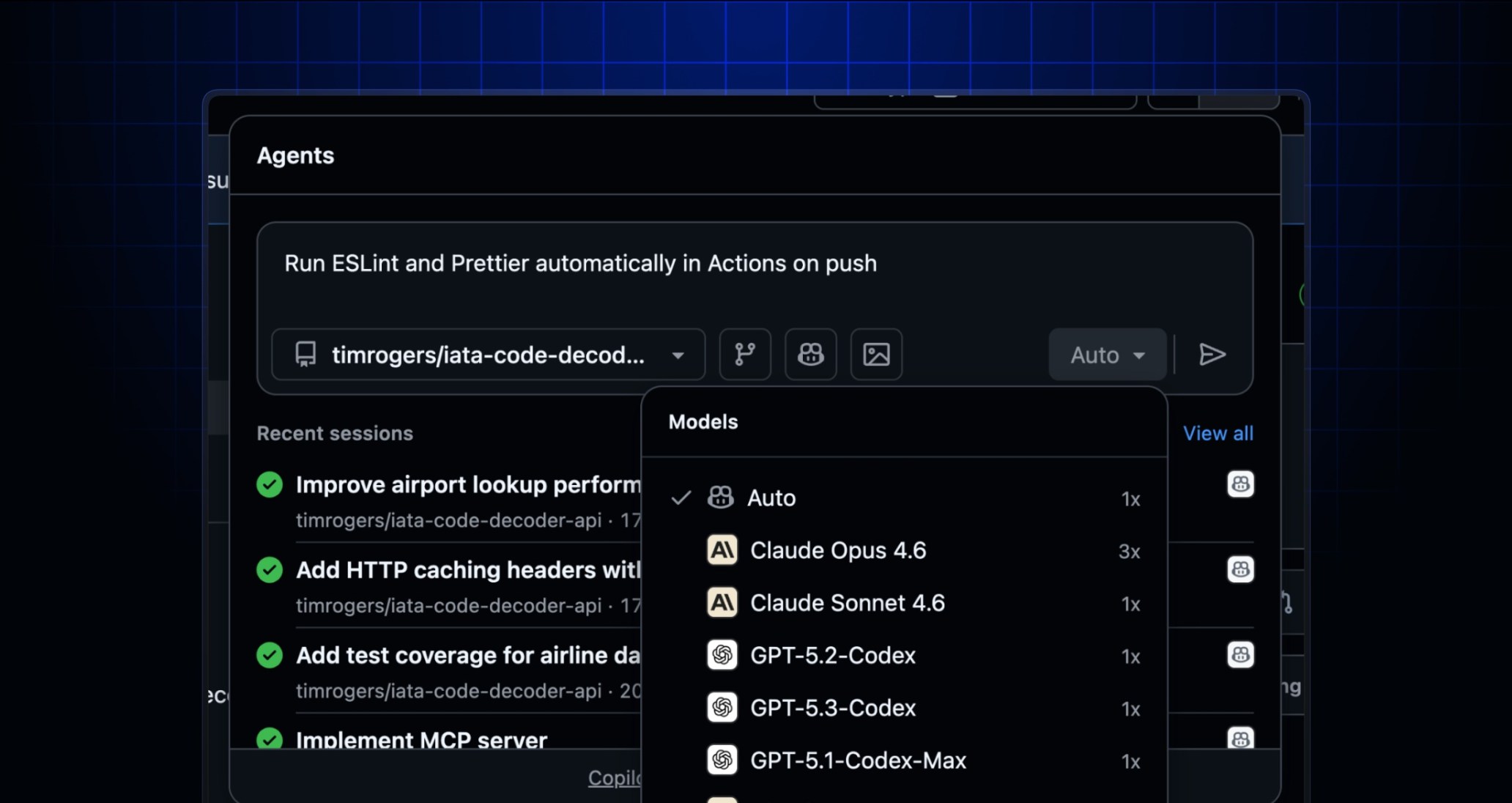
Task: Click the Copilot icon beside Add HTTP caching session
Action: click(x=1240, y=569)
